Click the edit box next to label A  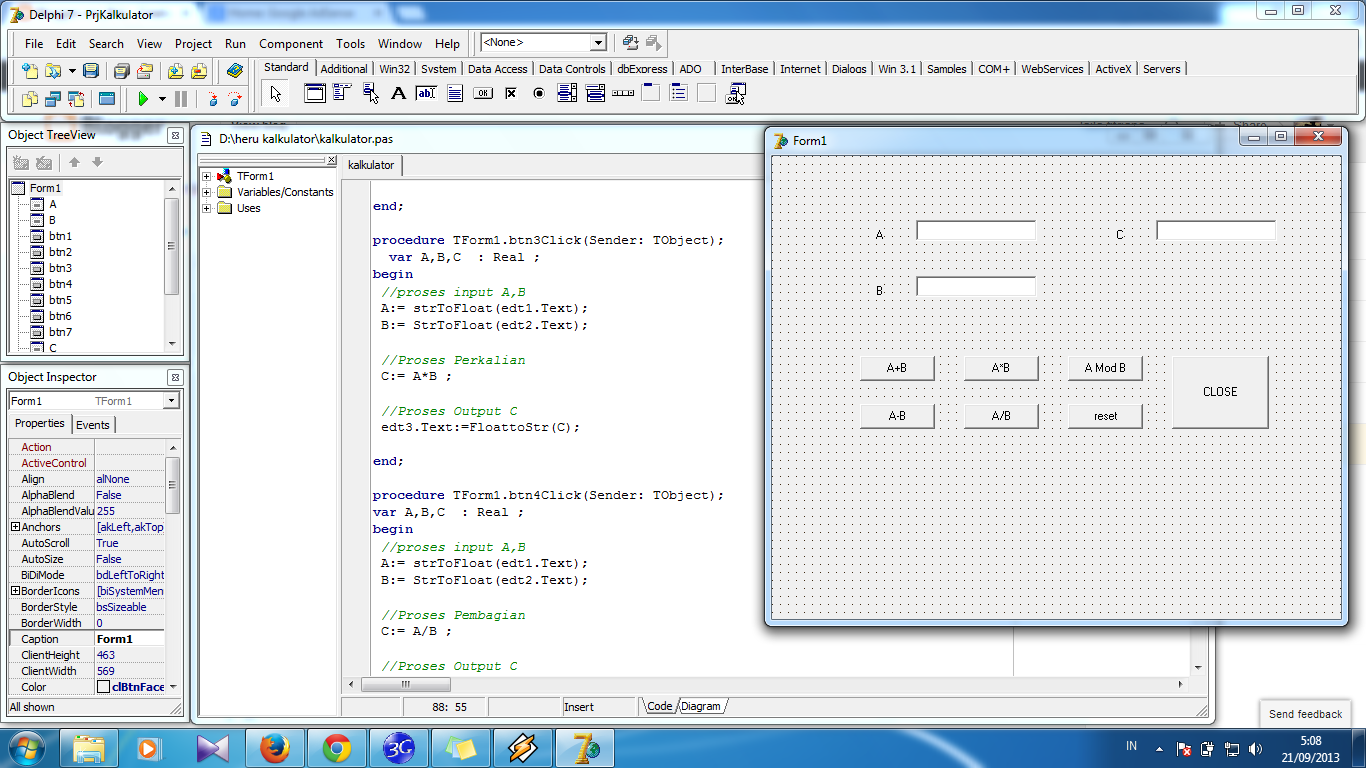coord(976,230)
